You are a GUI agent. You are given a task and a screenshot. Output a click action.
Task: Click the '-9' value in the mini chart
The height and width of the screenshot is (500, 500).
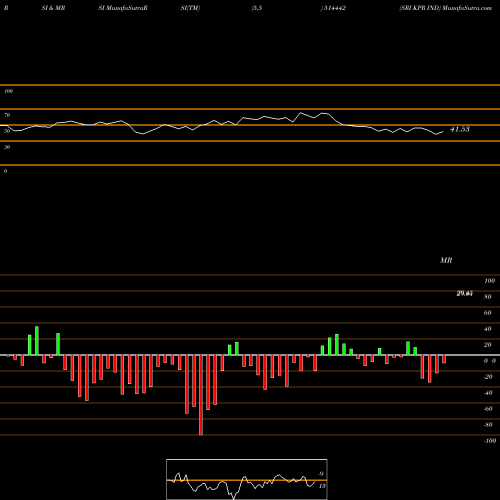click(x=320, y=474)
